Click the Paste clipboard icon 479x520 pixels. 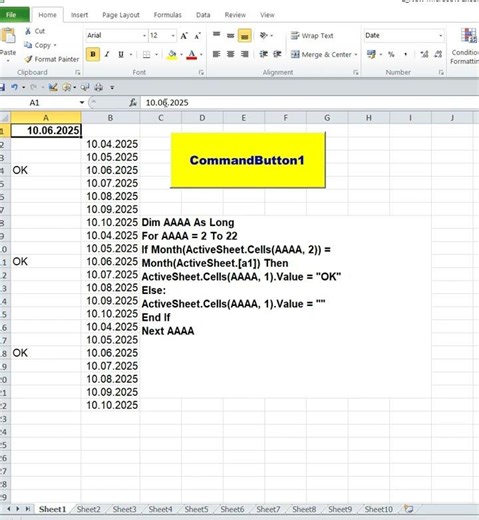tap(8, 35)
